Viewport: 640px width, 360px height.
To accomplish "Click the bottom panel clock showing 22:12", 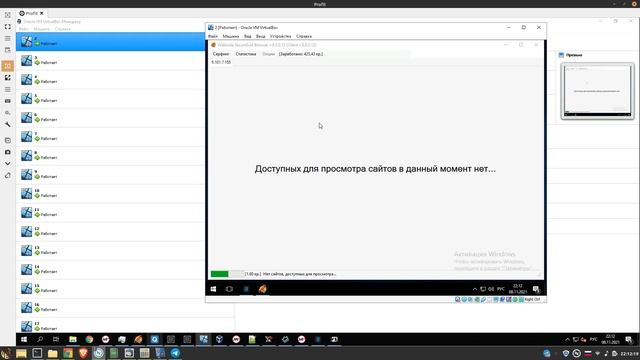I will [x=629, y=353].
